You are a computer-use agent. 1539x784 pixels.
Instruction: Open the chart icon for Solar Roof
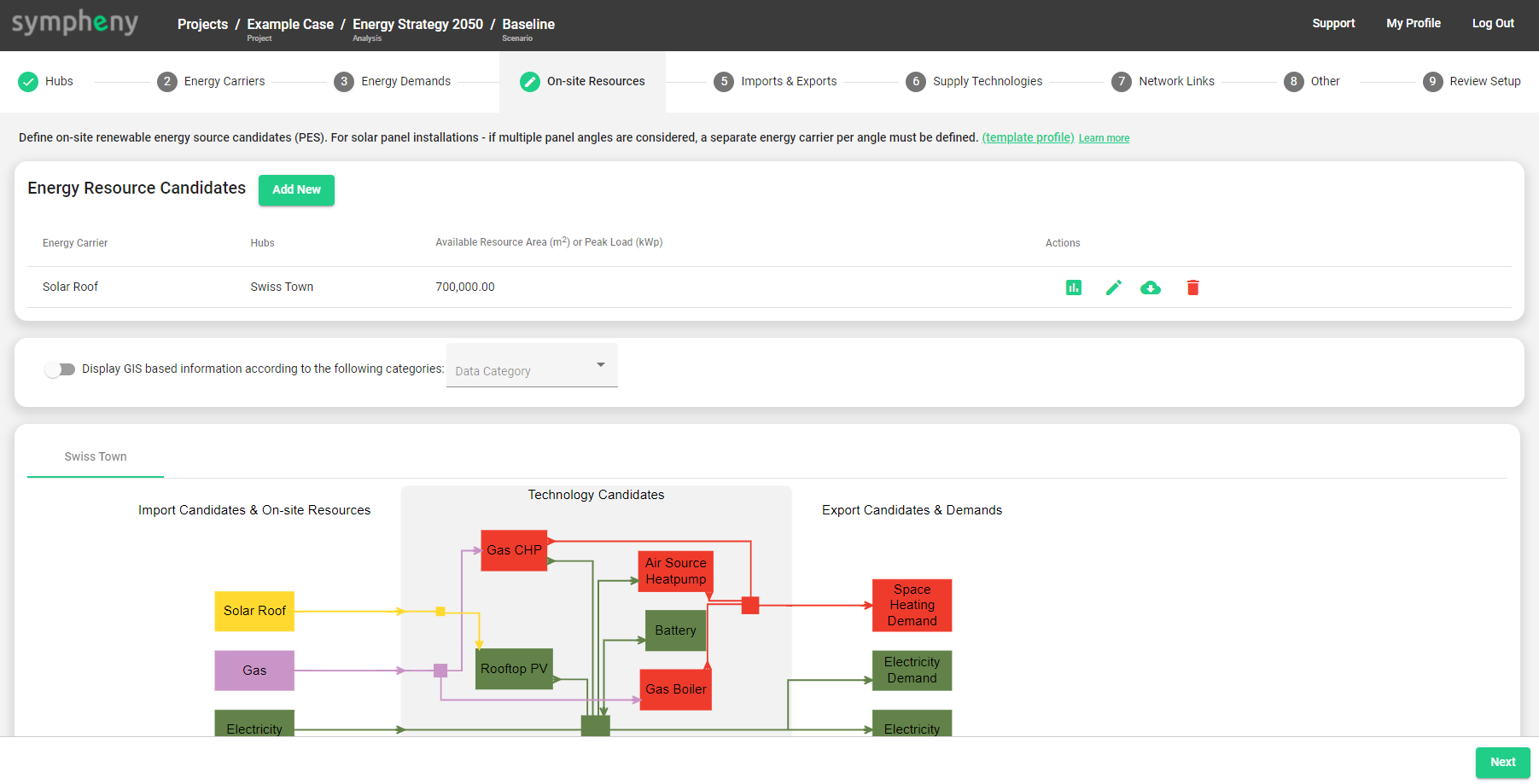coord(1073,287)
